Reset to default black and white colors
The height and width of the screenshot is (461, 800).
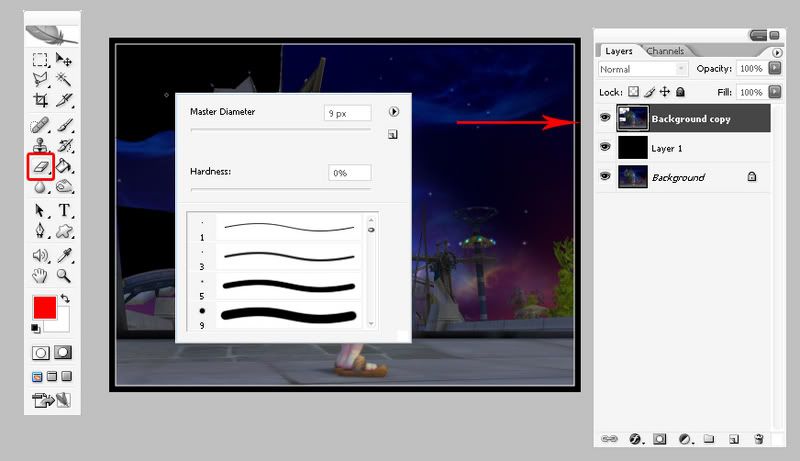[x=35, y=328]
